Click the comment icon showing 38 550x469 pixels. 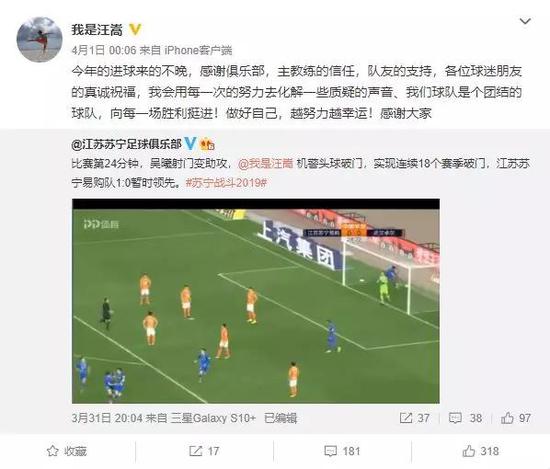455,418
